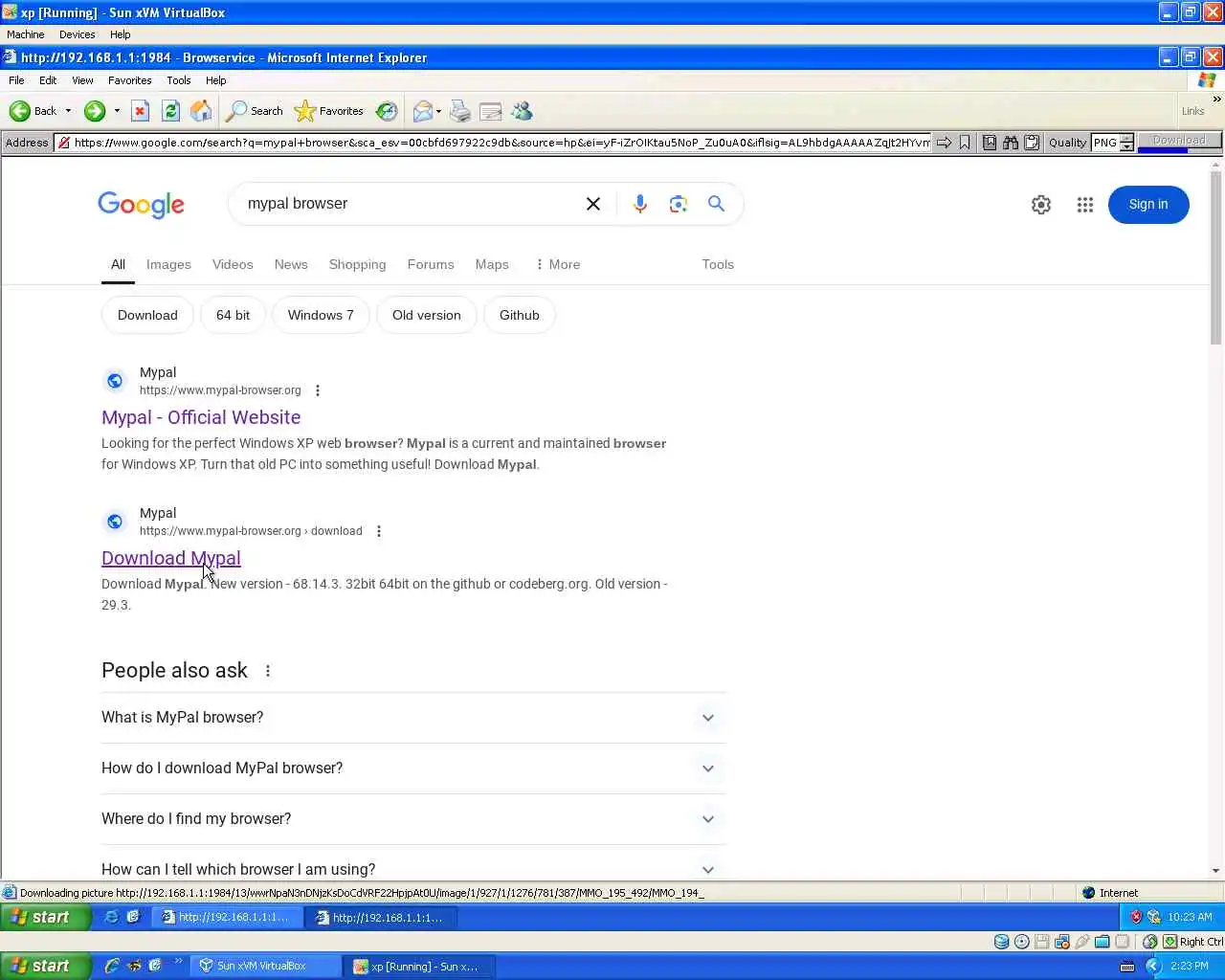Open VirtualBox Machine menu
Screen dimensions: 1225x980
pos(26,34)
